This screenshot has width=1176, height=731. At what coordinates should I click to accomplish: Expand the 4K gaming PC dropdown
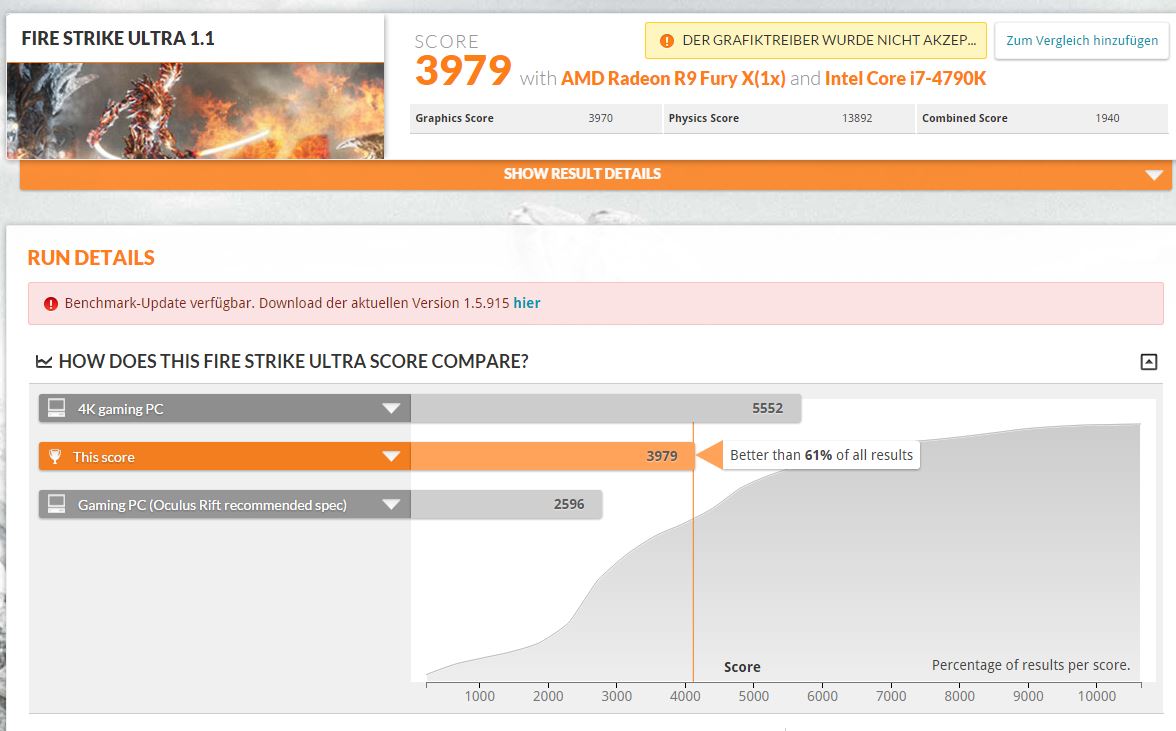[391, 409]
